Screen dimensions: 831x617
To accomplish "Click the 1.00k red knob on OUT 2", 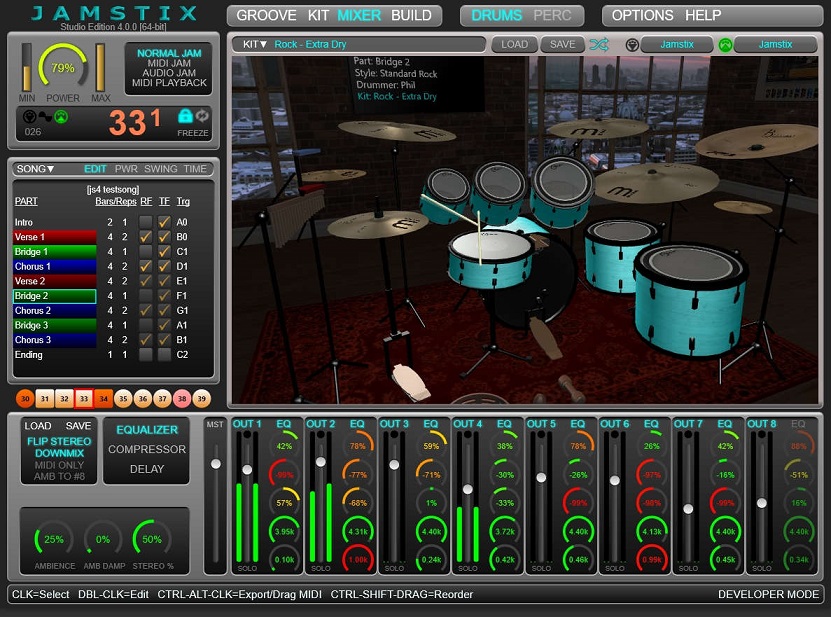I will 358,559.
